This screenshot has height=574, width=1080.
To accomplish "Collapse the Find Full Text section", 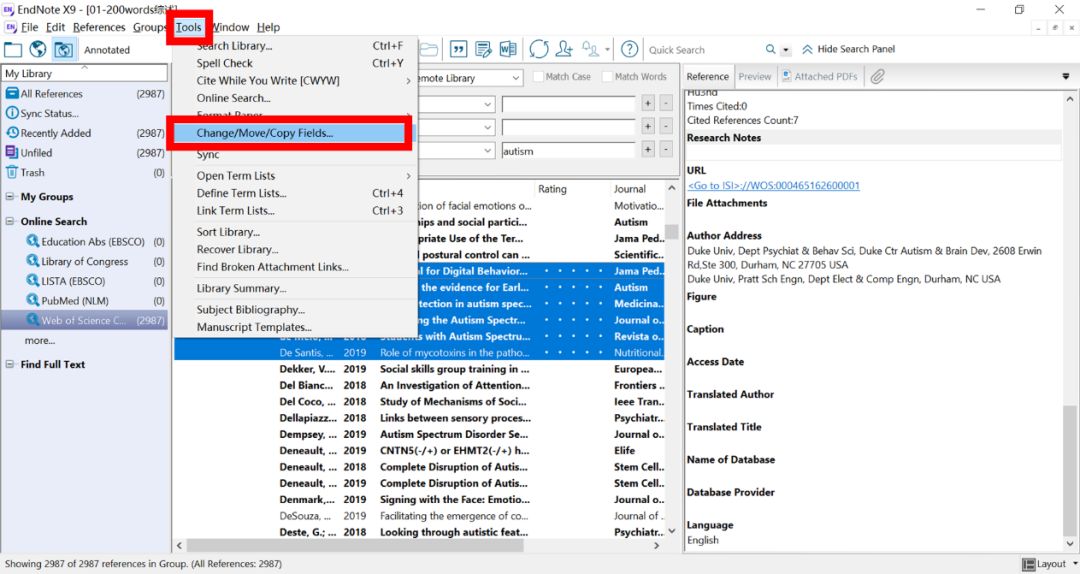I will coord(10,365).
